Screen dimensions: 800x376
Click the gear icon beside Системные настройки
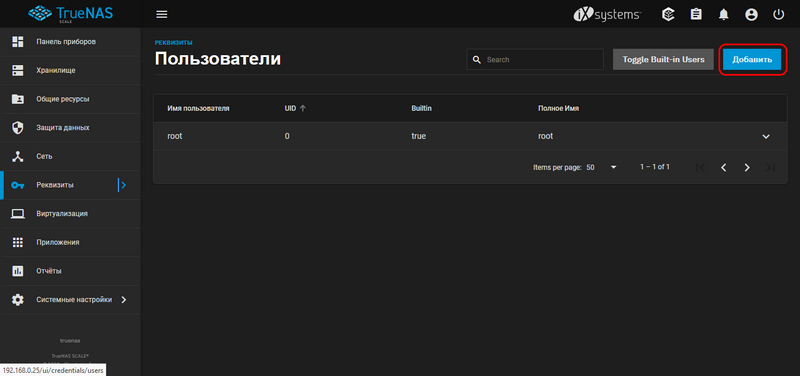point(18,299)
